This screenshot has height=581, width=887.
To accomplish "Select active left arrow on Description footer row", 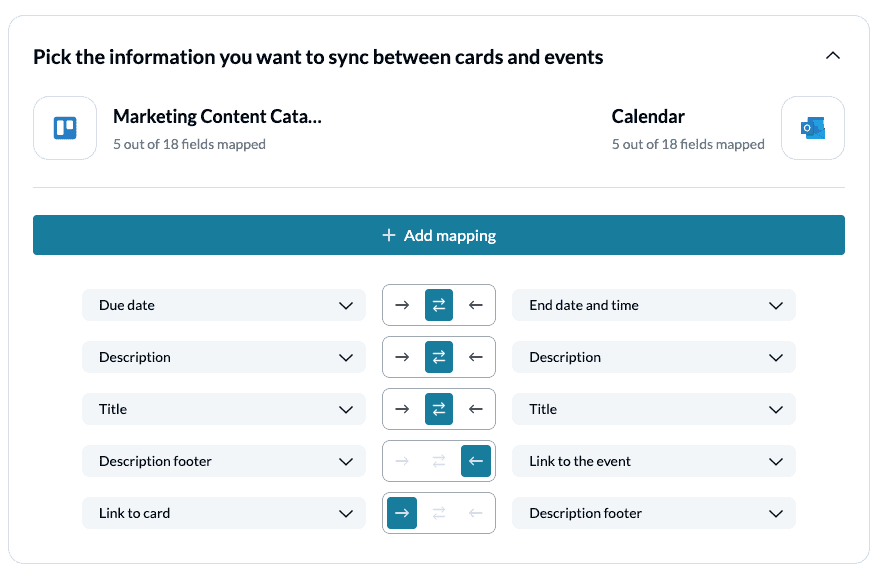I will pos(476,461).
